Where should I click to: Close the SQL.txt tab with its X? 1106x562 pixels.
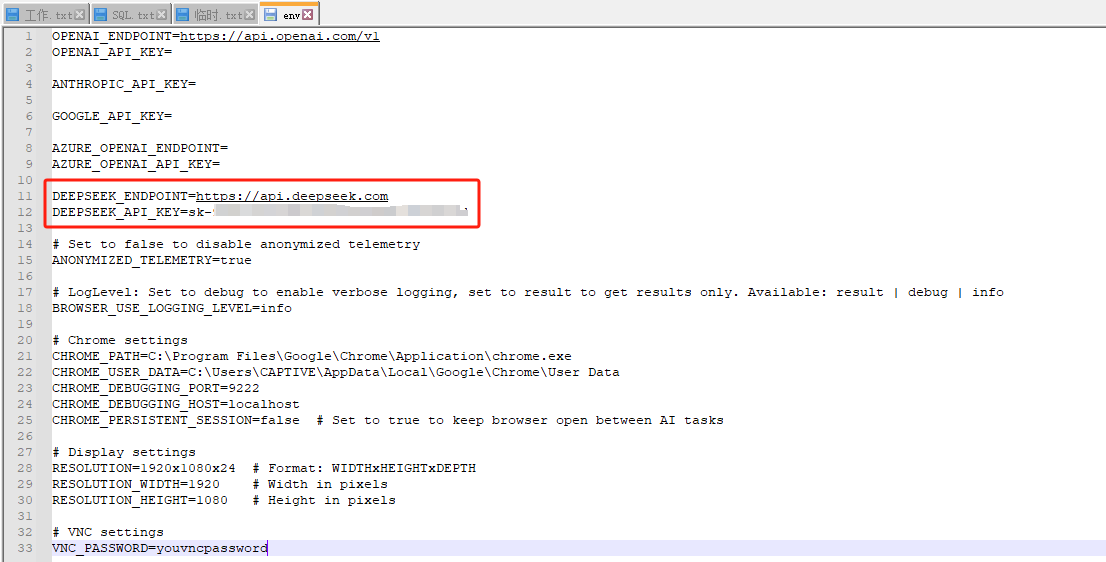click(162, 15)
